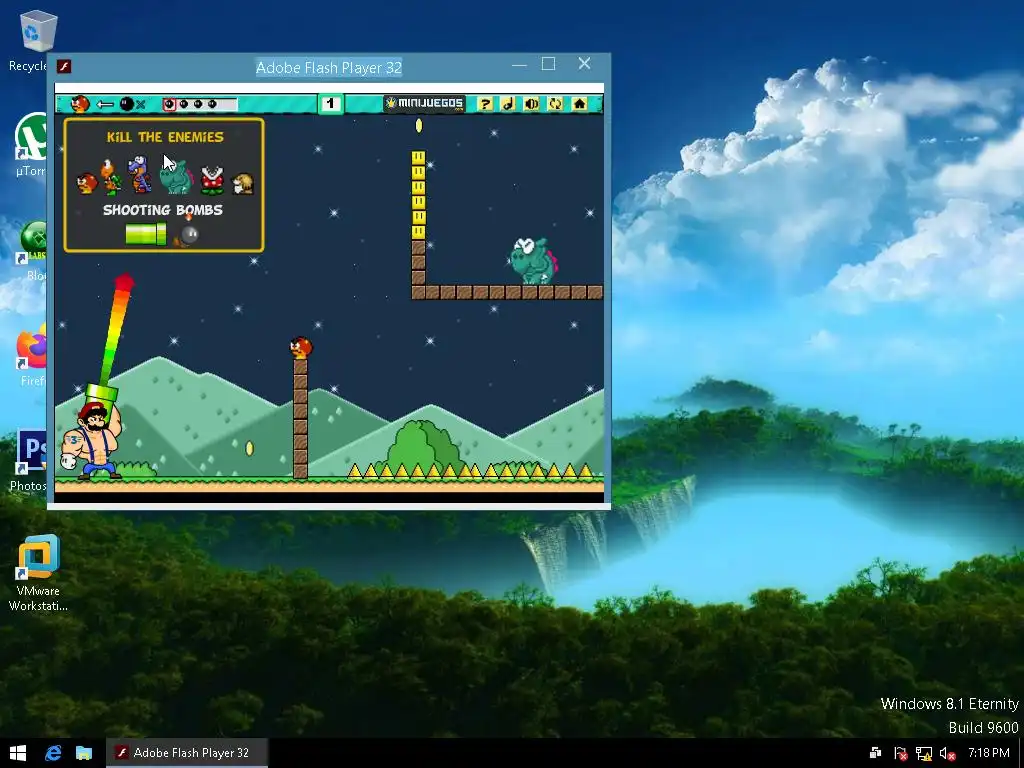Select the first bomb ammo slot highlighted red

tap(169, 104)
